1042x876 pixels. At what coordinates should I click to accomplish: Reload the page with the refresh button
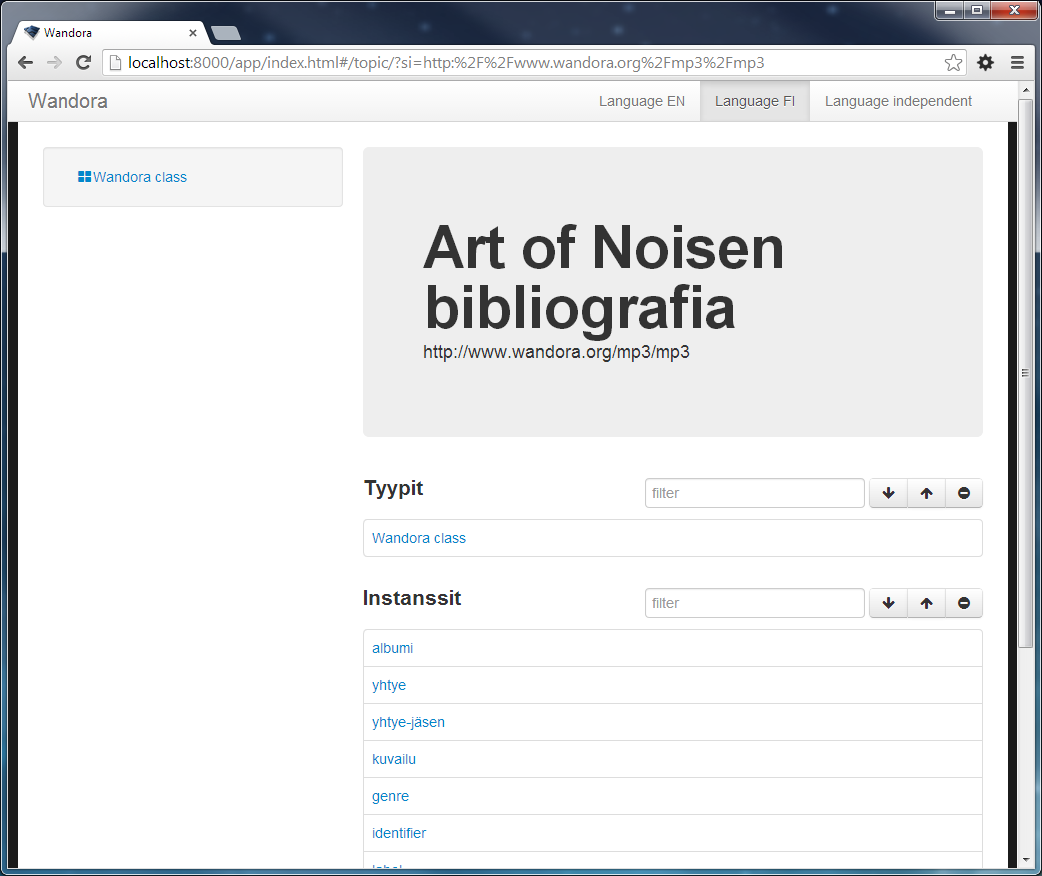(x=84, y=63)
